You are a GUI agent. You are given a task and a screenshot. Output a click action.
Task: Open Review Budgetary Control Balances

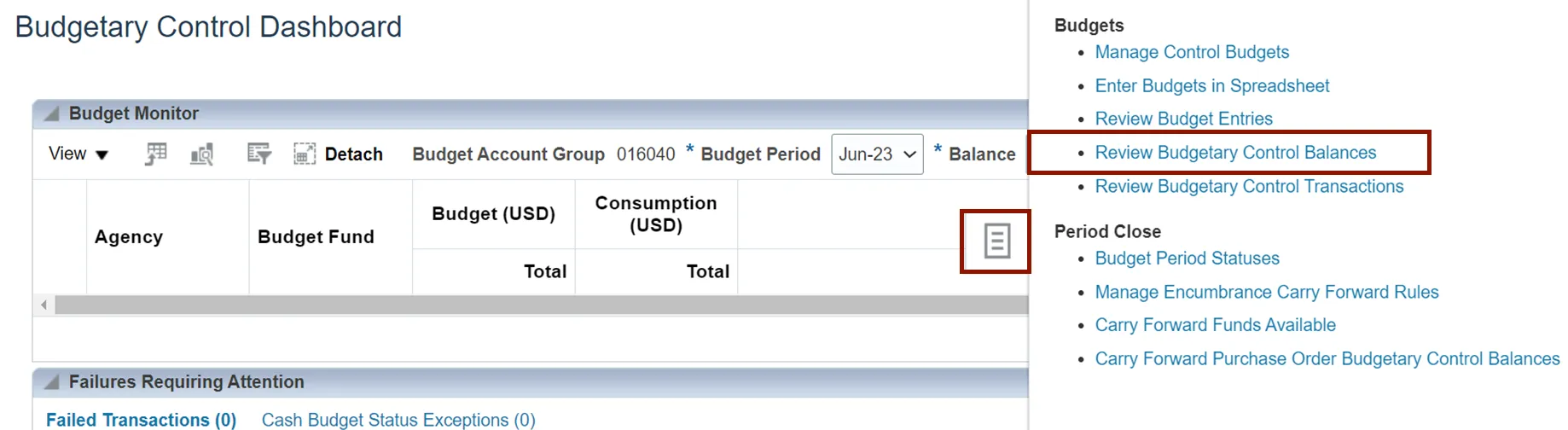(1235, 153)
